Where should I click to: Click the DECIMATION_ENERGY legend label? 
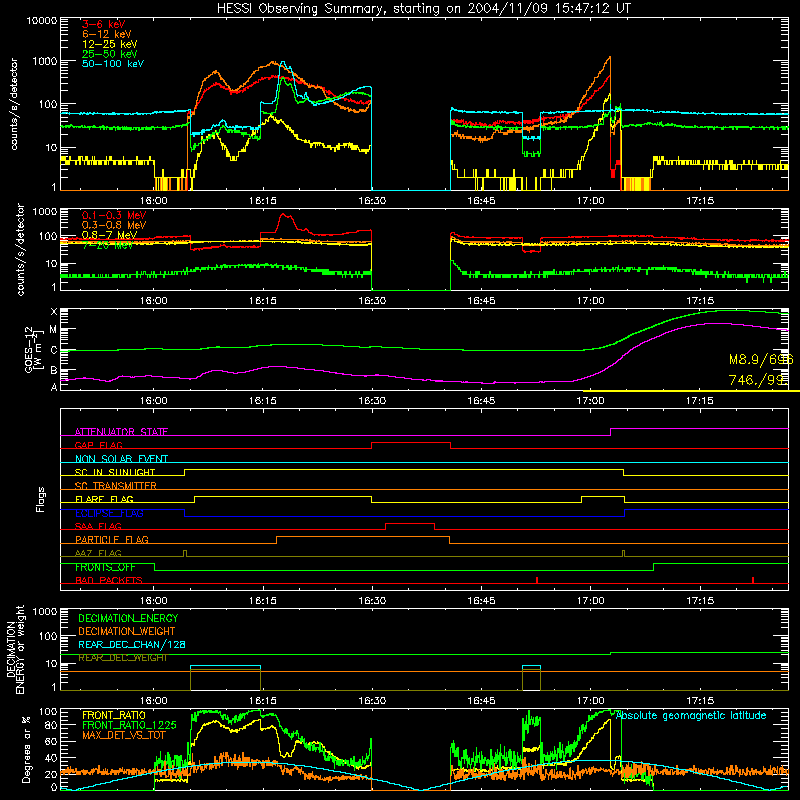[x=128, y=618]
